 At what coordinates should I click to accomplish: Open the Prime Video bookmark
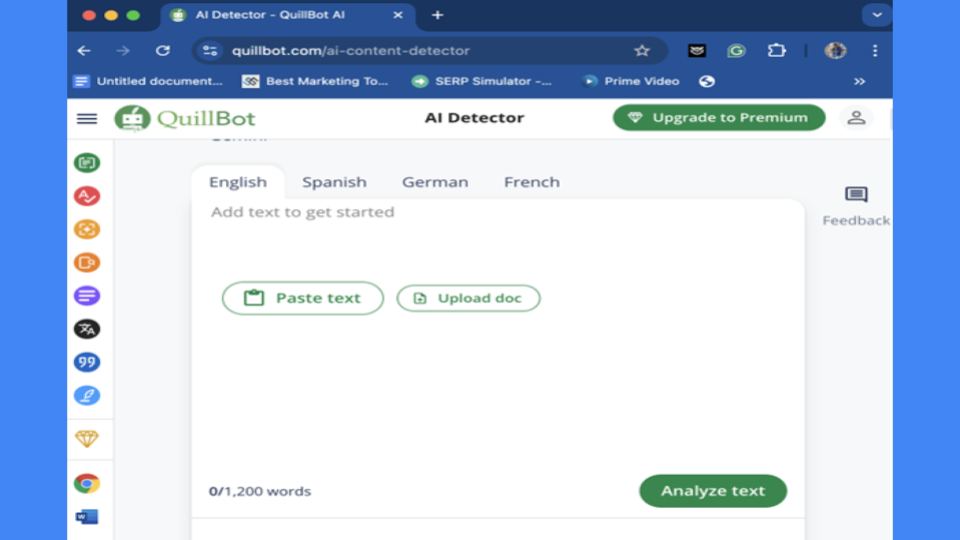(631, 81)
